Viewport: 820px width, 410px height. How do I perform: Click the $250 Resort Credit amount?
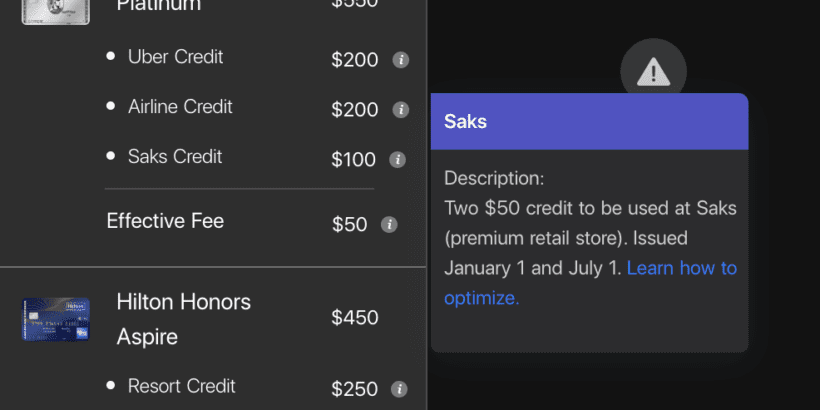pos(355,389)
